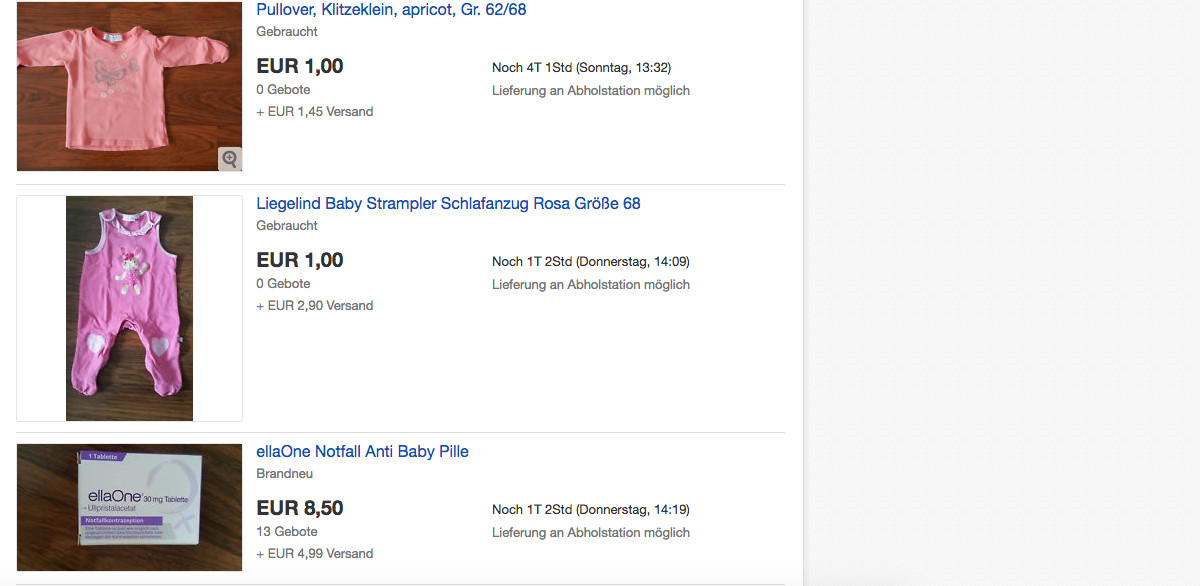1200x586 pixels.
Task: Click the '+ EUR 4,99 Versand' shipping text
Action: (315, 554)
